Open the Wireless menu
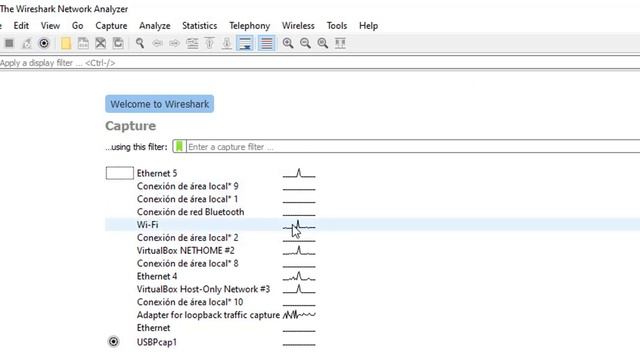The height and width of the screenshot is (360, 640). (x=298, y=26)
